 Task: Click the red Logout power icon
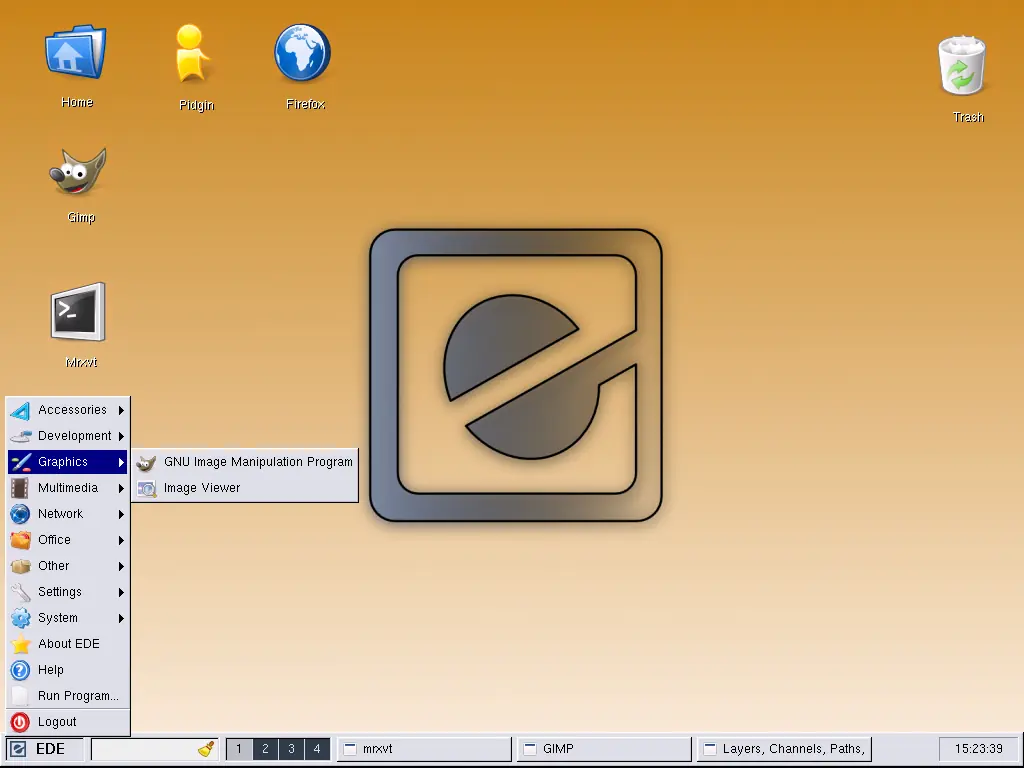click(20, 722)
